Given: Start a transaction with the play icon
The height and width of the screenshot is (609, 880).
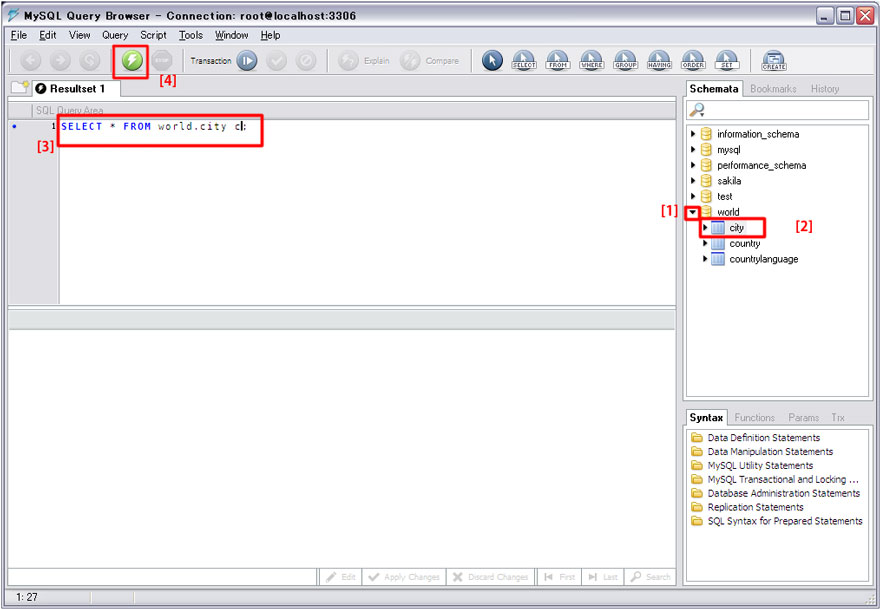Looking at the screenshot, I should [x=247, y=61].
